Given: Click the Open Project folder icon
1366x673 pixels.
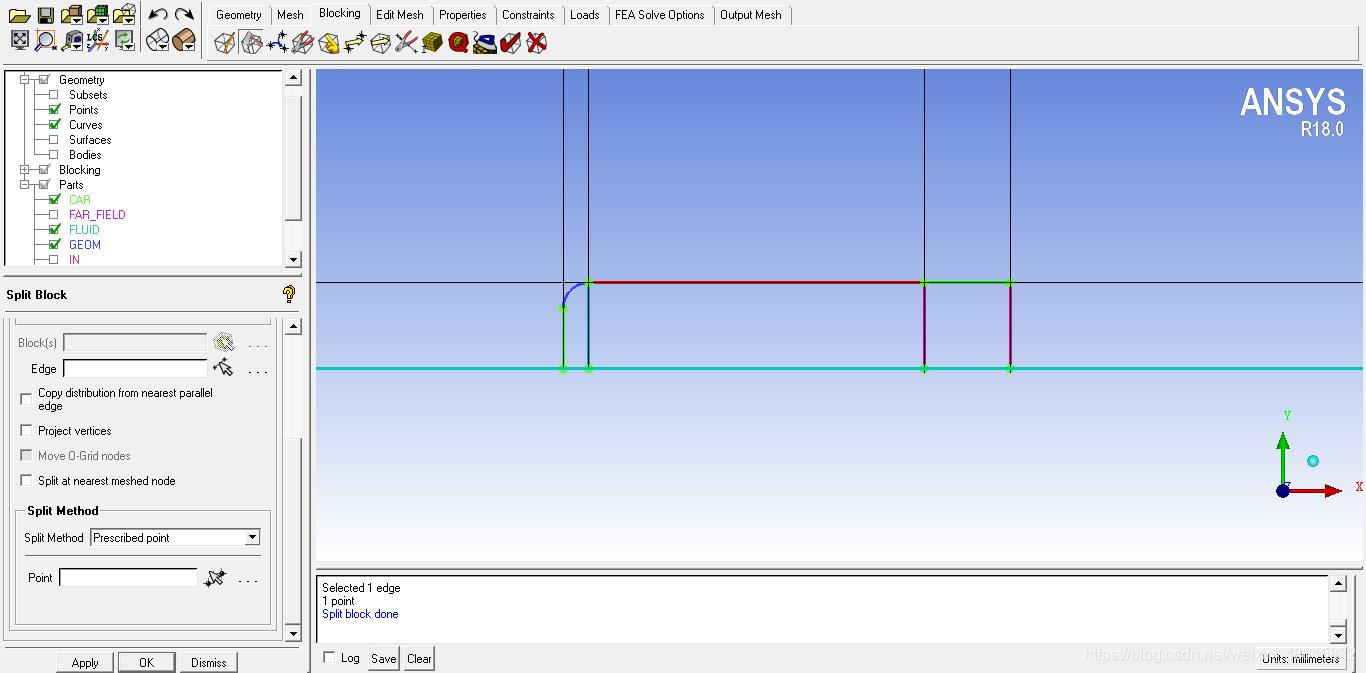Looking at the screenshot, I should tap(19, 15).
